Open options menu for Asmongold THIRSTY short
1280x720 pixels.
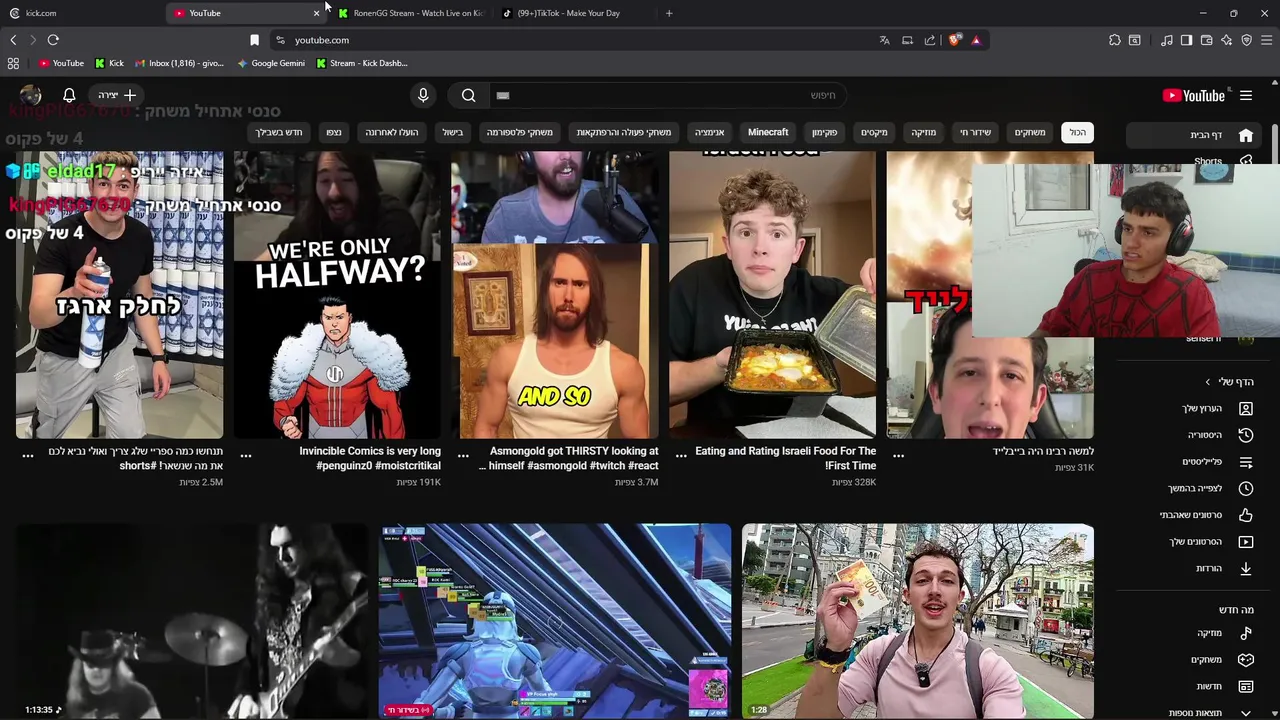tap(463, 456)
